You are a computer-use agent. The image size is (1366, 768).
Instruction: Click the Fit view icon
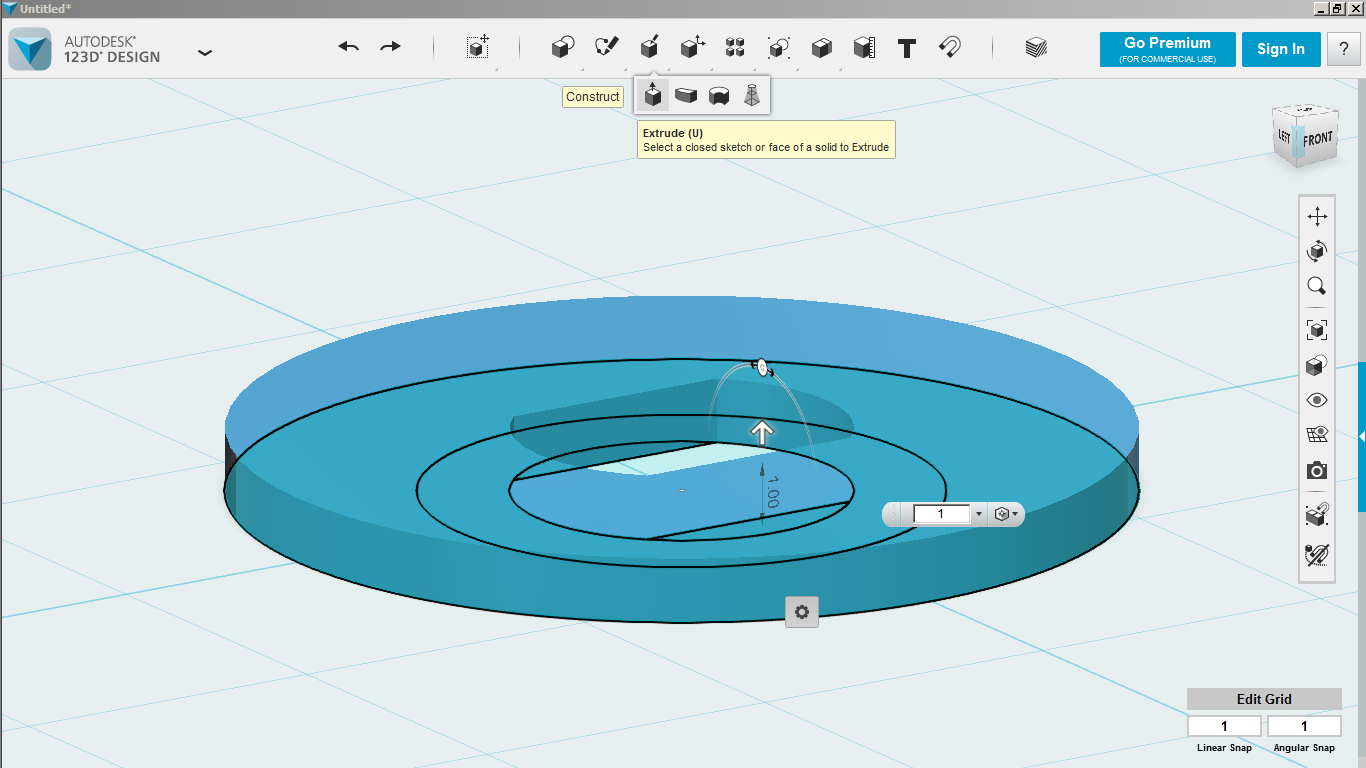(1317, 330)
